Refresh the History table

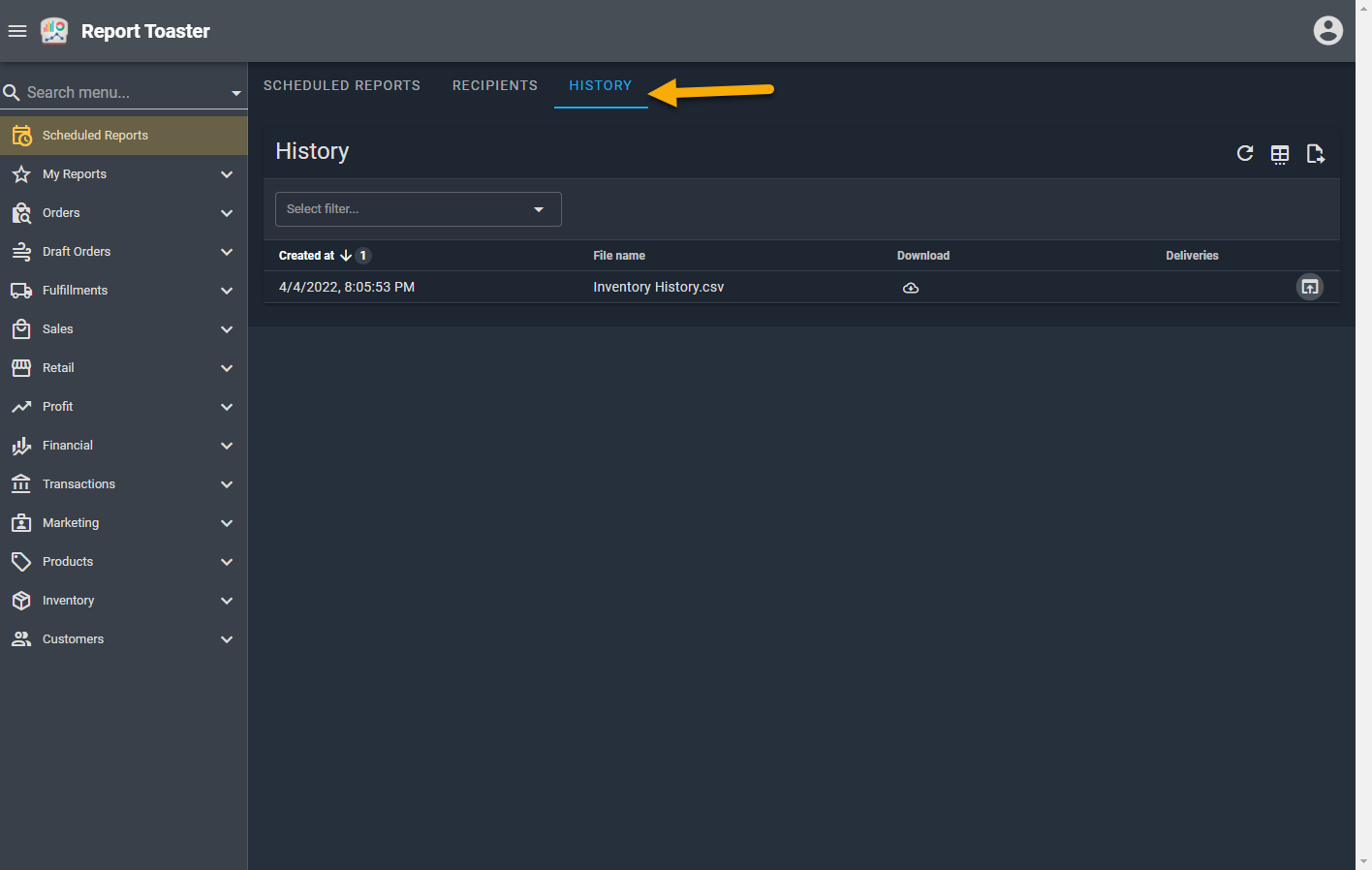click(1245, 153)
